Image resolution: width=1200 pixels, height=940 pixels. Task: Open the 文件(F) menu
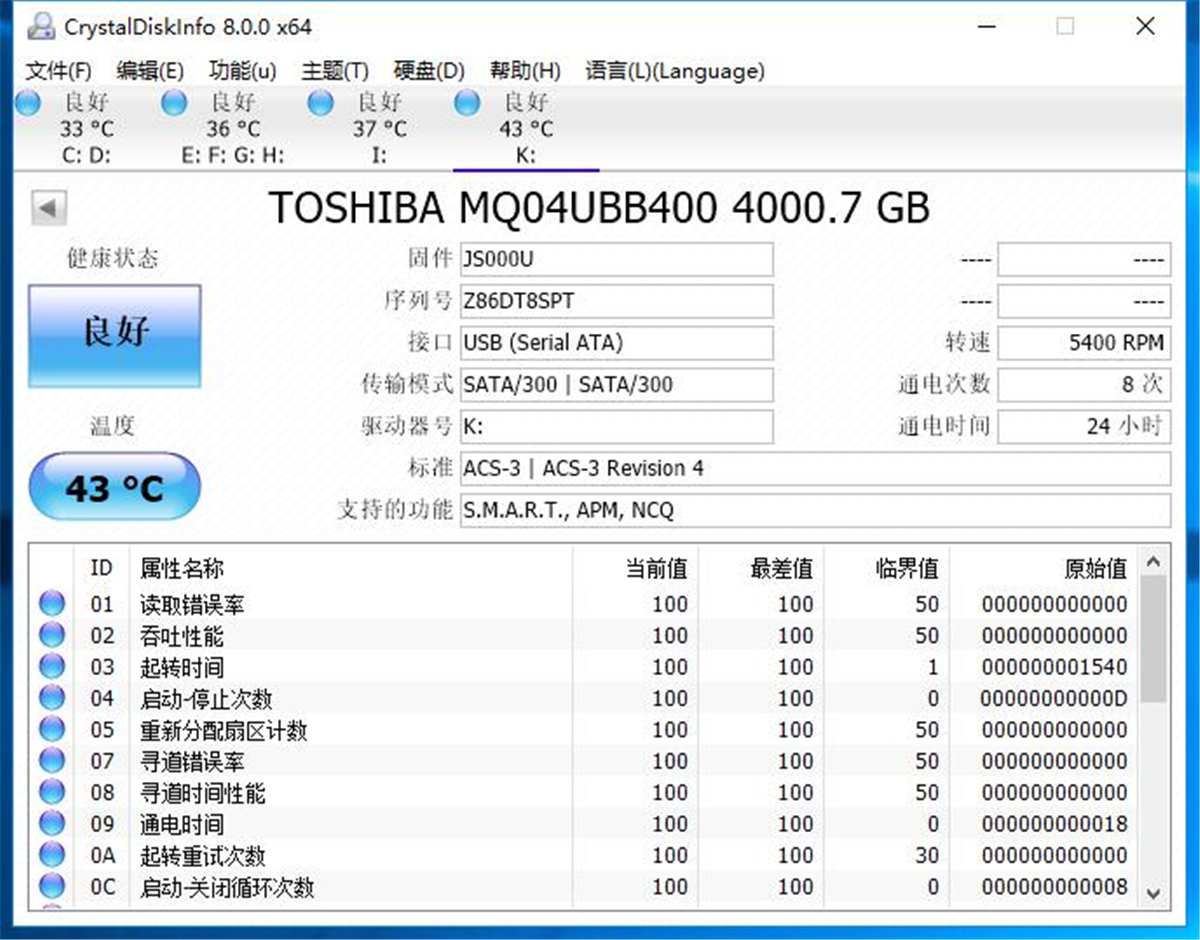click(57, 71)
